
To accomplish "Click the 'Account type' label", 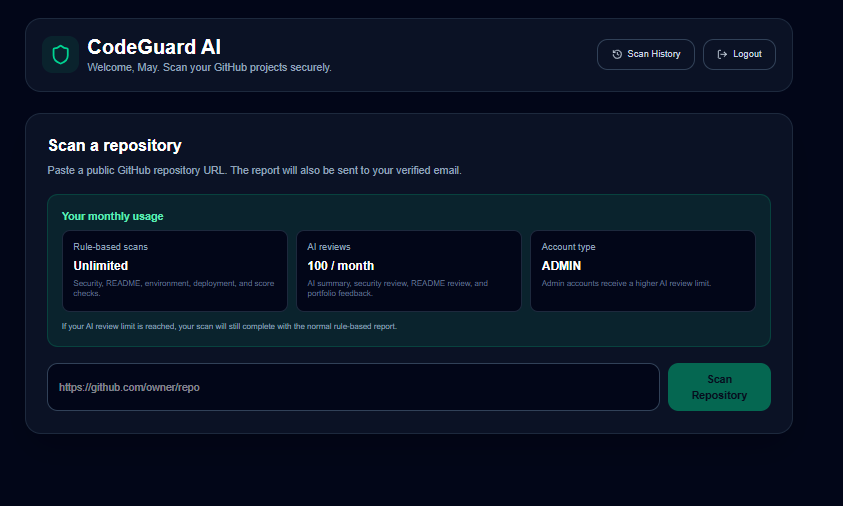I will pyautogui.click(x=568, y=247).
